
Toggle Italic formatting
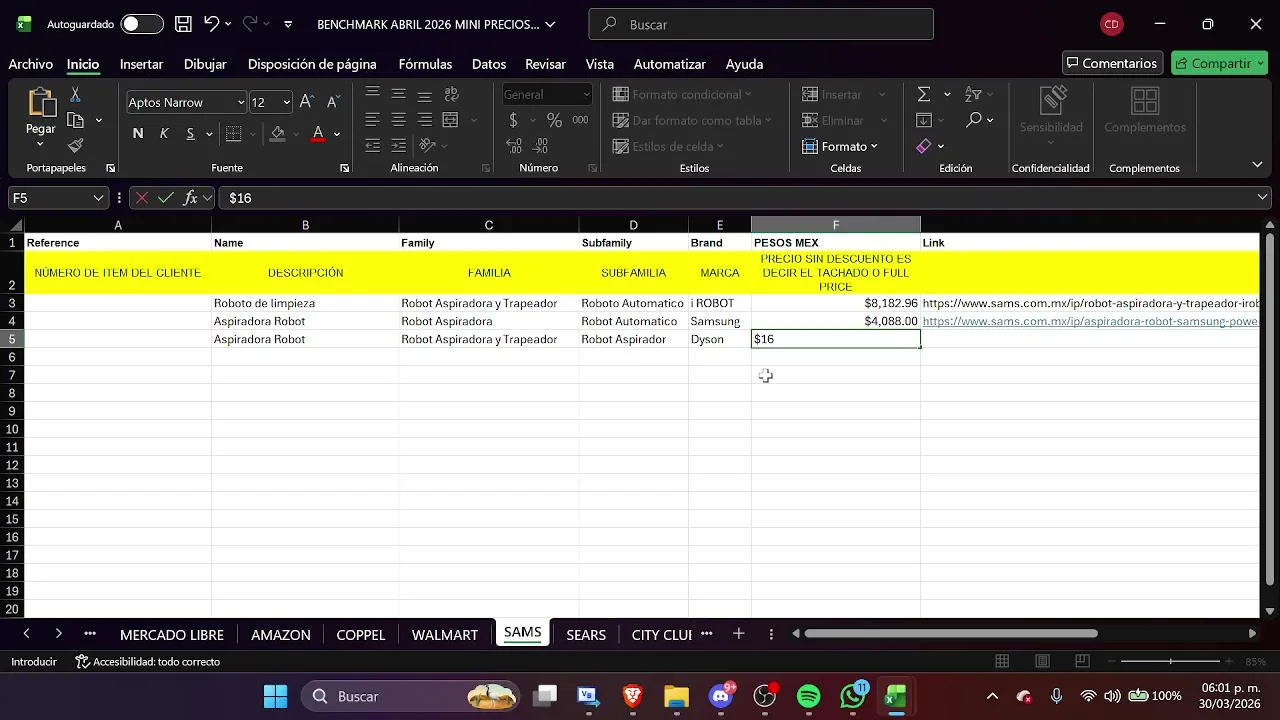pyautogui.click(x=164, y=133)
